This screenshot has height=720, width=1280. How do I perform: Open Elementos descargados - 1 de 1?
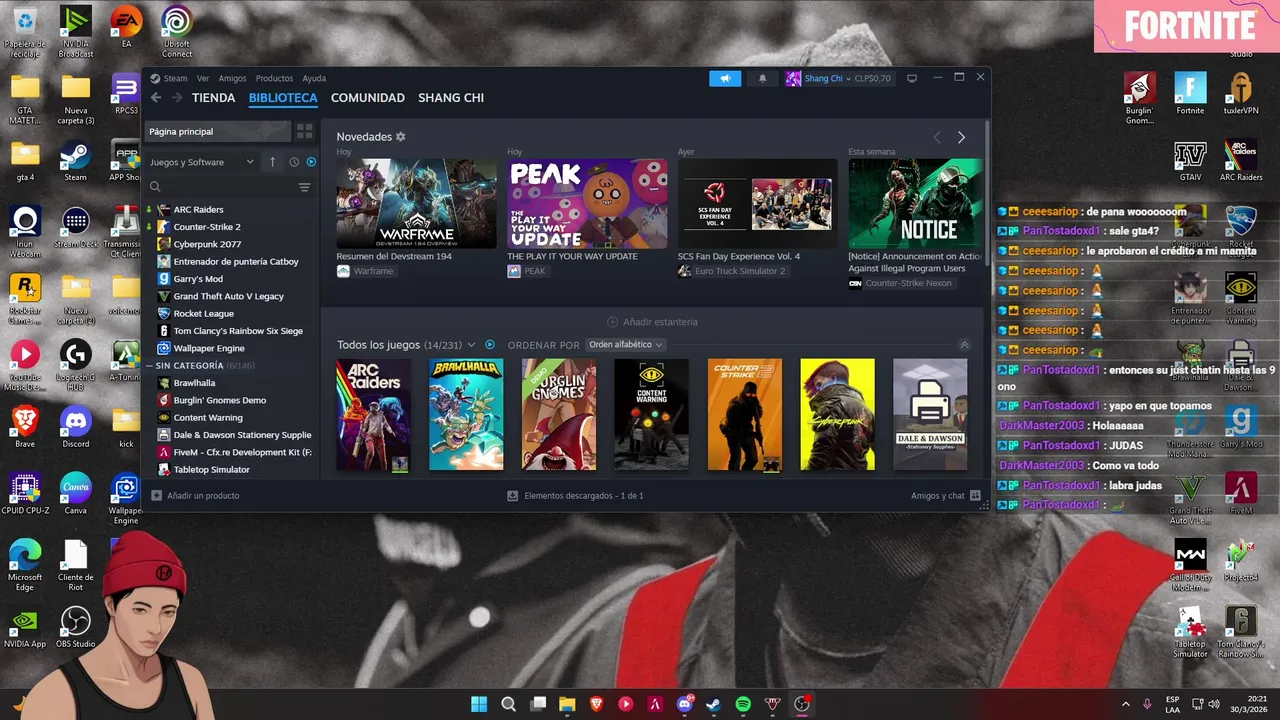click(x=584, y=496)
